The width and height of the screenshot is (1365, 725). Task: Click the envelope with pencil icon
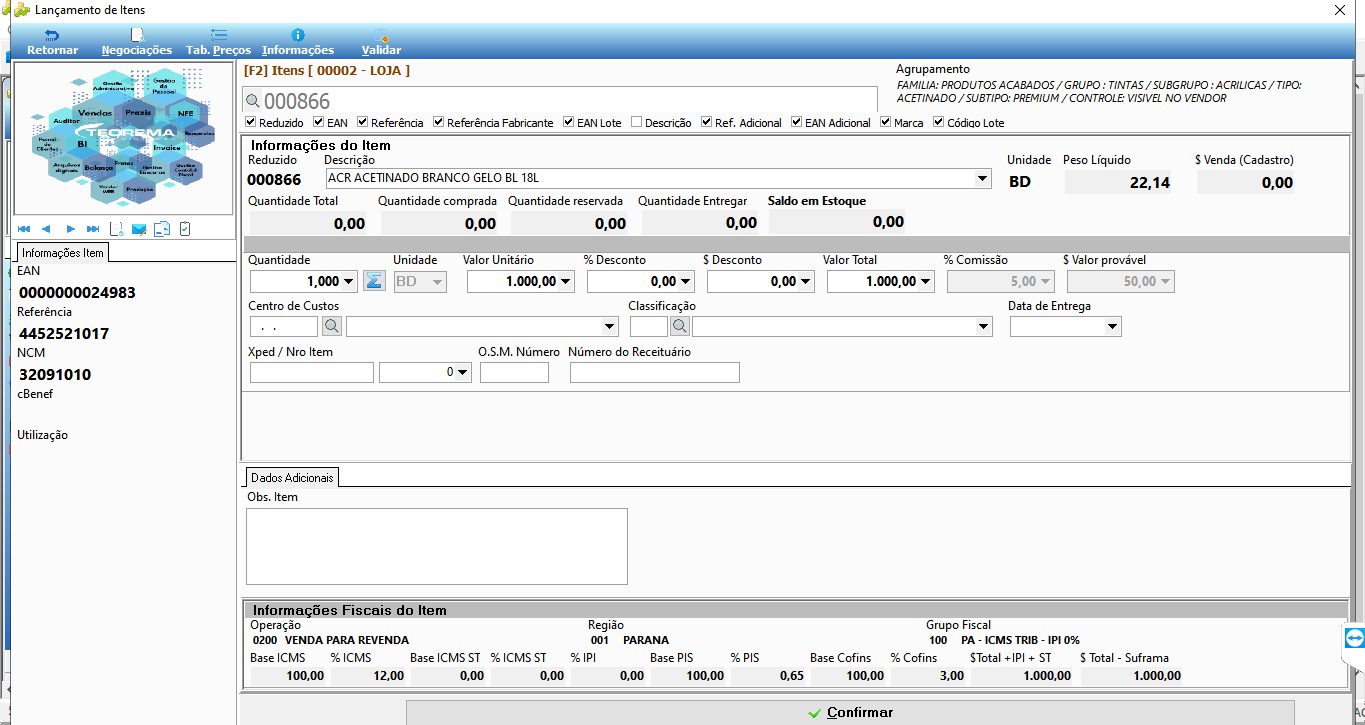coord(139,229)
